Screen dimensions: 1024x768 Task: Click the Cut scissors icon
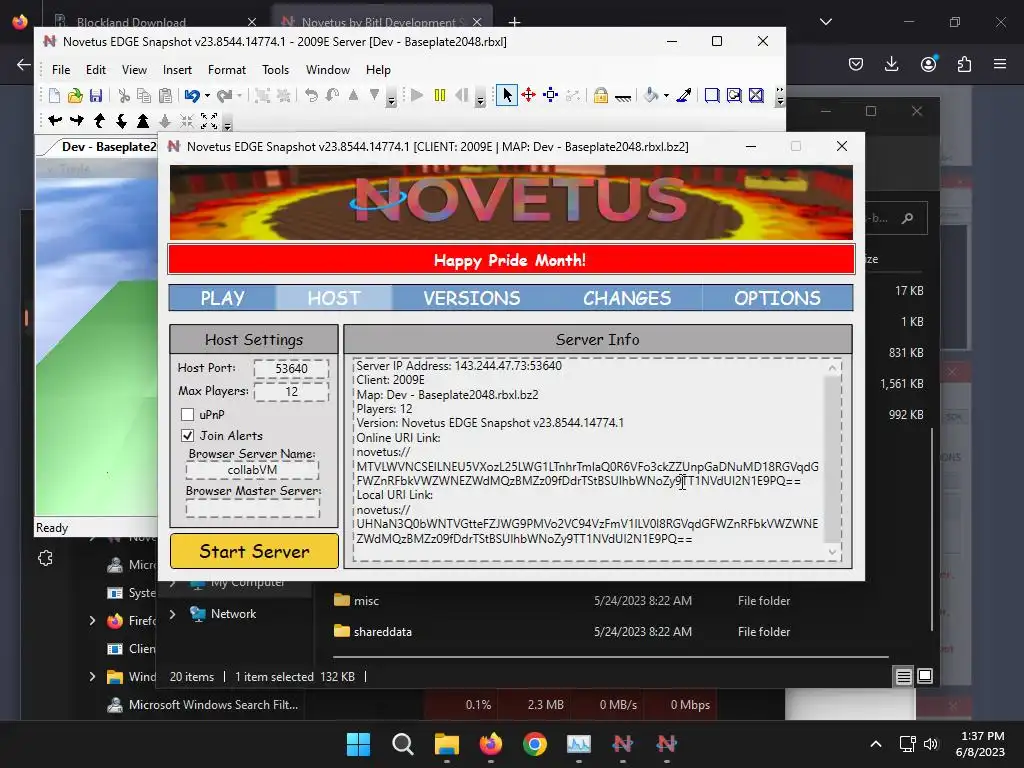point(124,96)
